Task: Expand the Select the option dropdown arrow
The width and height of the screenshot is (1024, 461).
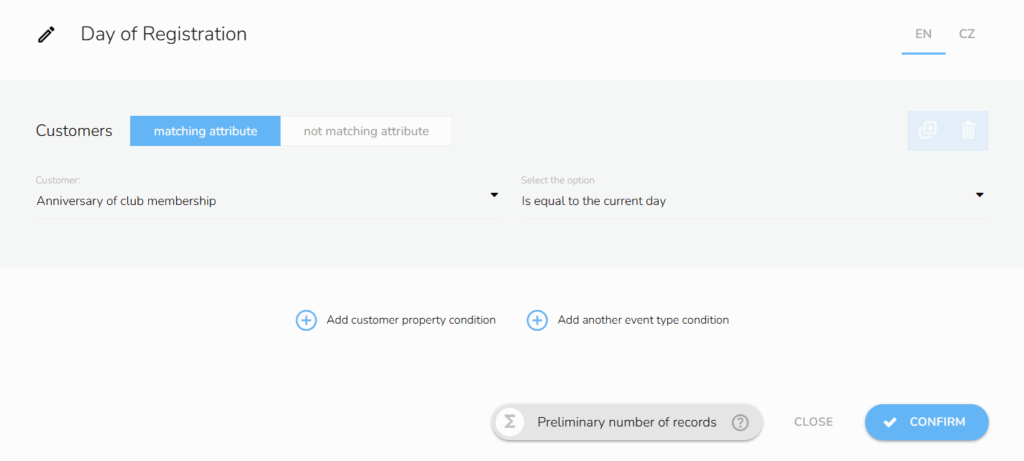Action: [980, 195]
